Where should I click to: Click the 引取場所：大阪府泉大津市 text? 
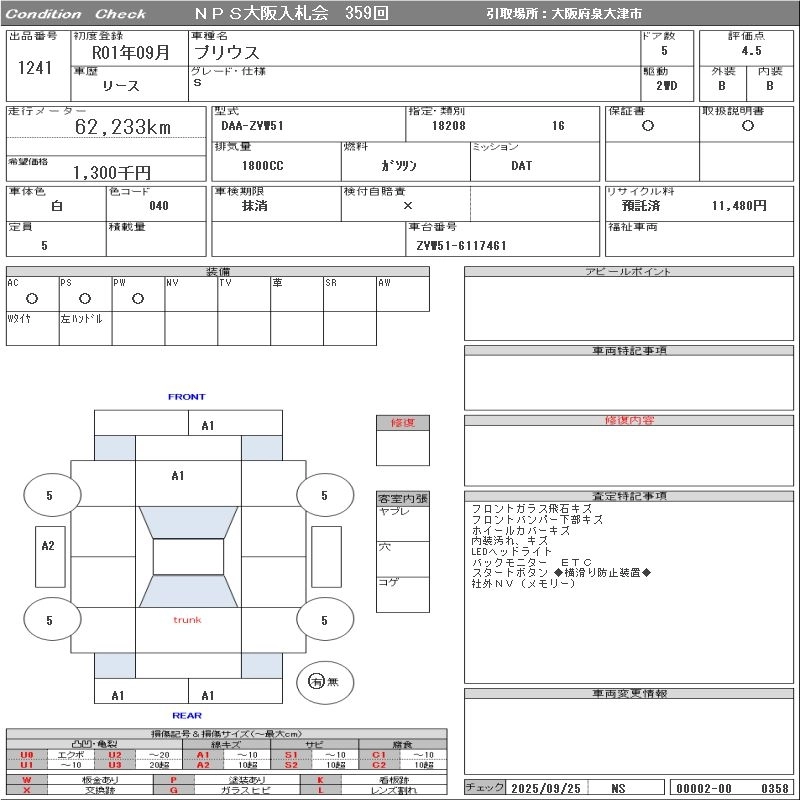click(x=564, y=14)
